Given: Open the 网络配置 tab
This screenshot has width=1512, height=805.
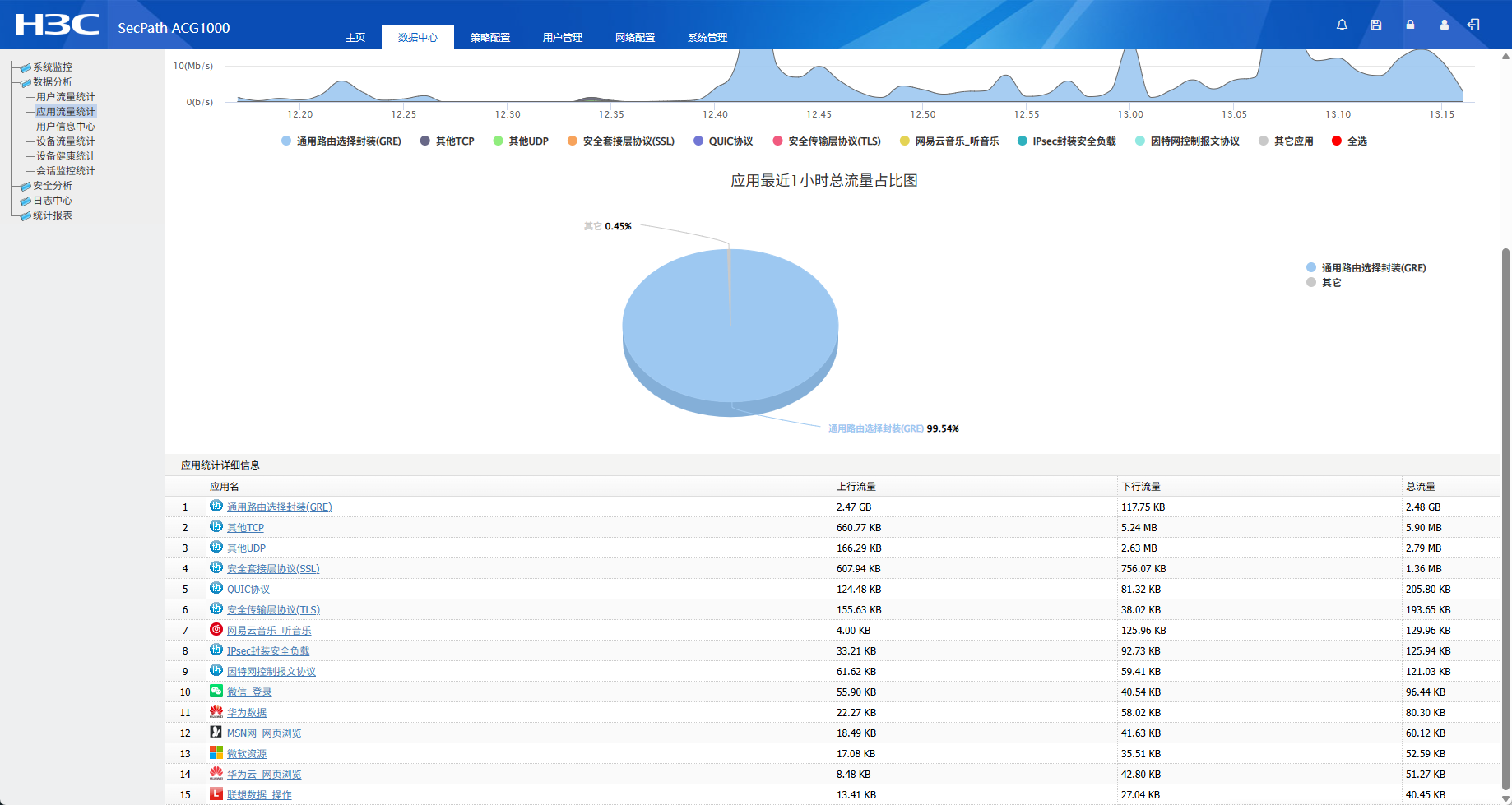Looking at the screenshot, I should [635, 38].
